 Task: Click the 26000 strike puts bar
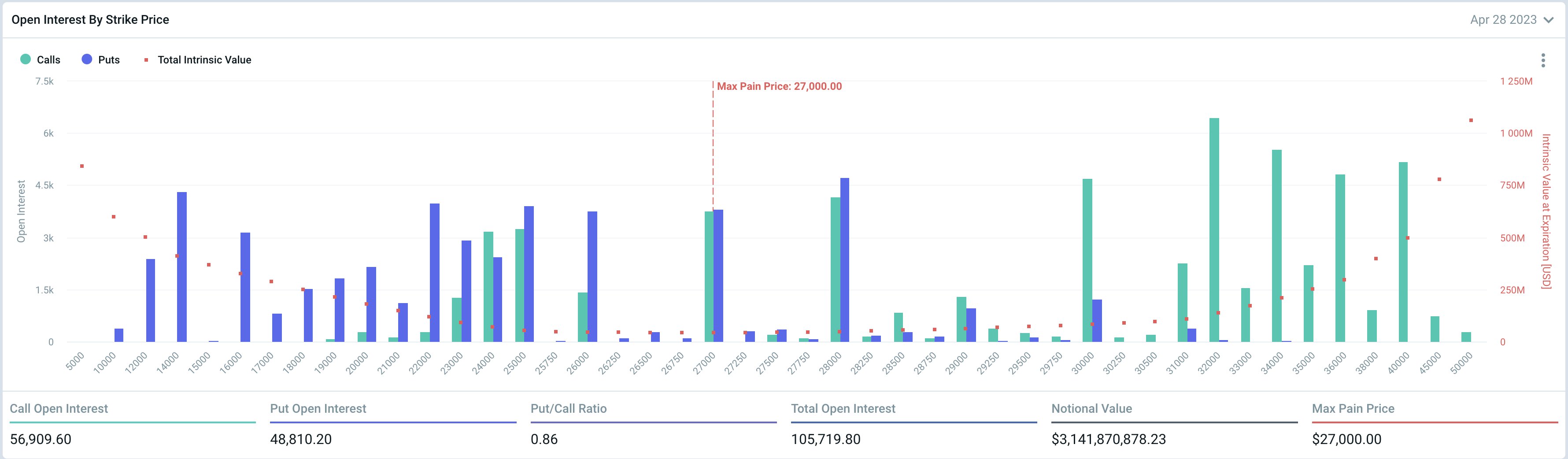[592, 277]
